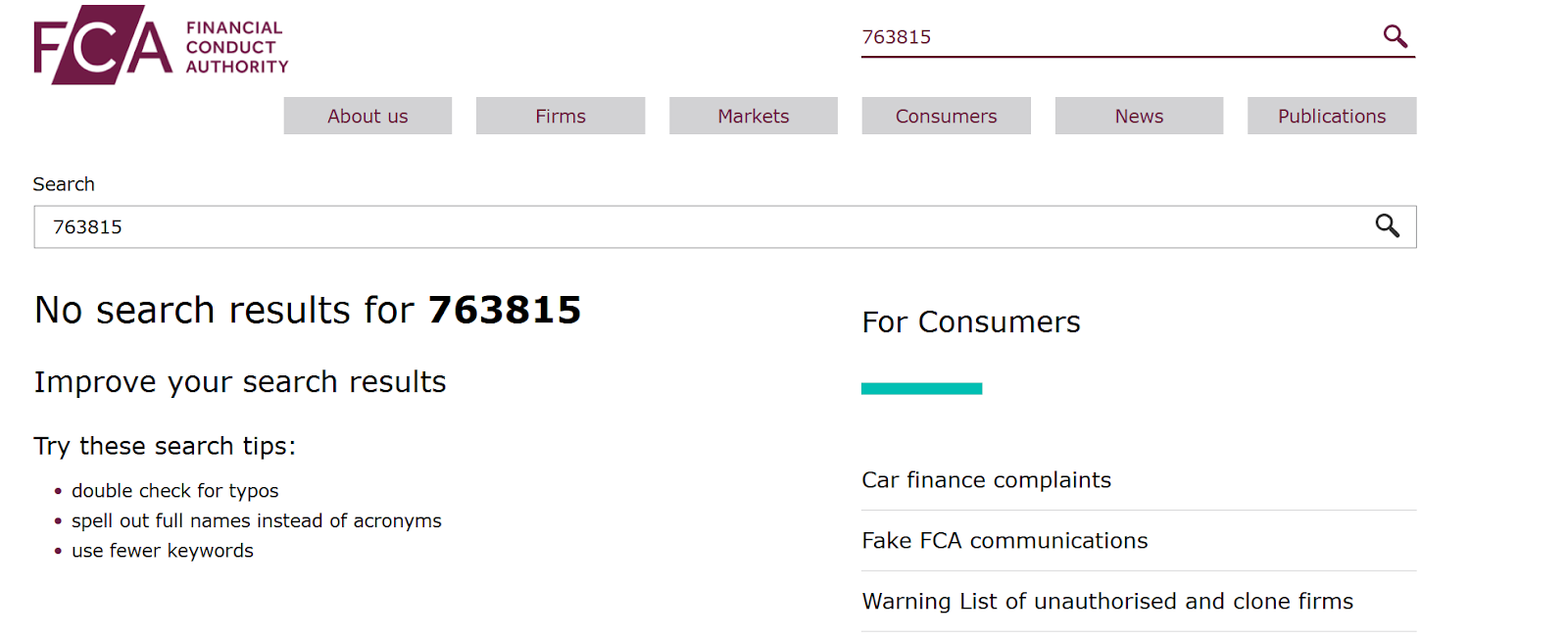Open the Firms menu
This screenshot has height=639, width=1568.
[561, 116]
